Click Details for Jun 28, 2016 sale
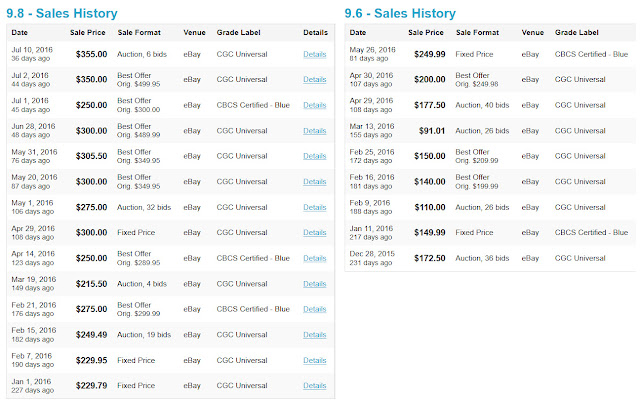 (x=315, y=131)
